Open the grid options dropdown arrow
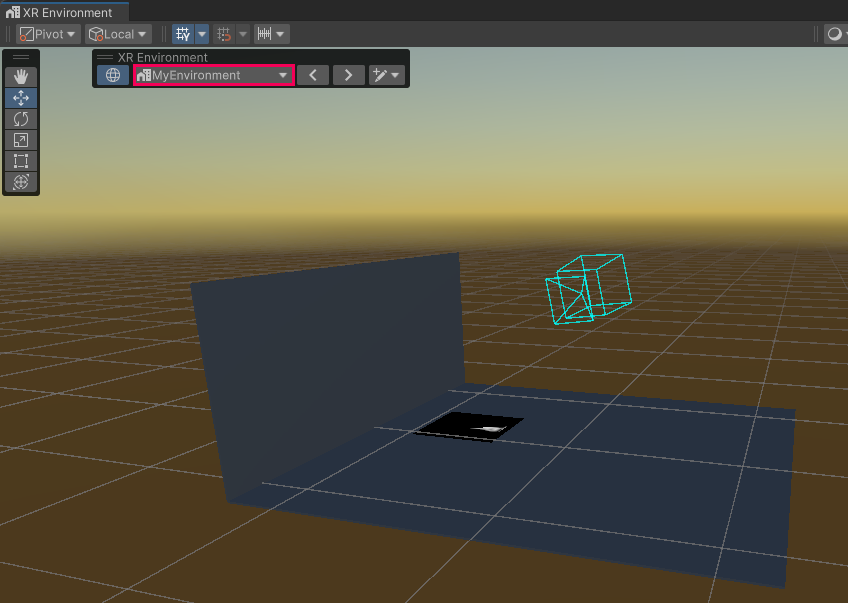 pos(202,34)
